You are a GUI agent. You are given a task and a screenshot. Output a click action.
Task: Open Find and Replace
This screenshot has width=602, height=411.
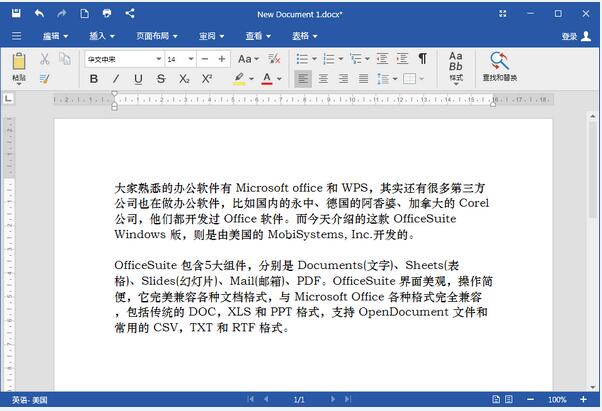click(x=499, y=67)
